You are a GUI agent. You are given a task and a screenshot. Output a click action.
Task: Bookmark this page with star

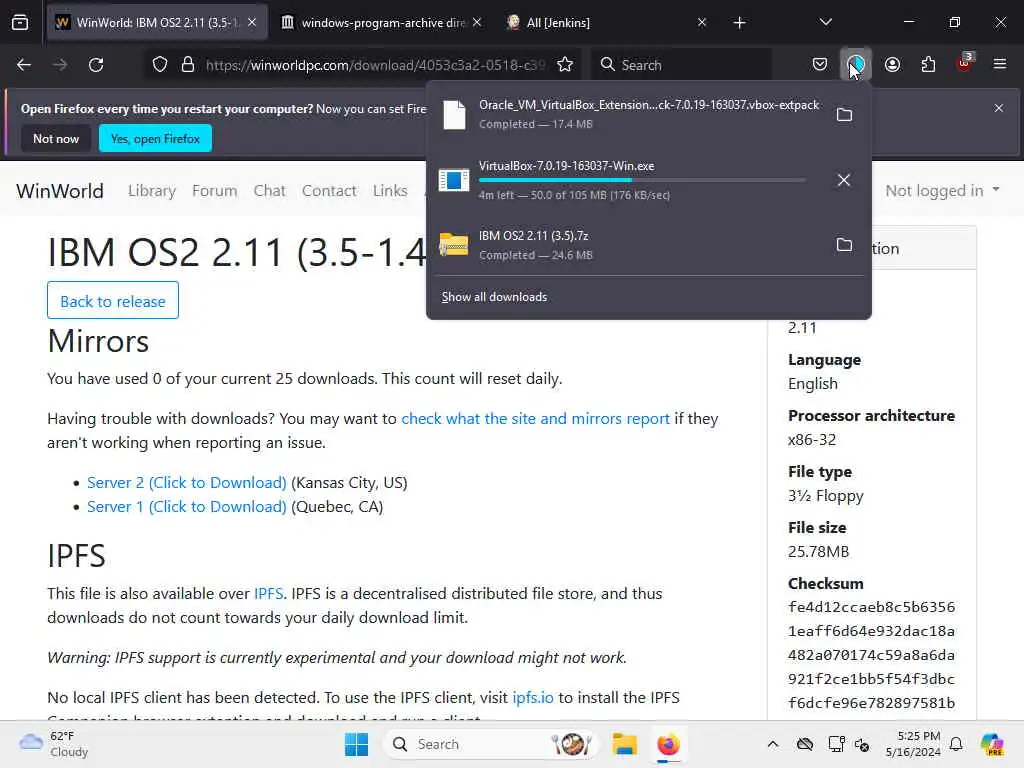click(565, 65)
